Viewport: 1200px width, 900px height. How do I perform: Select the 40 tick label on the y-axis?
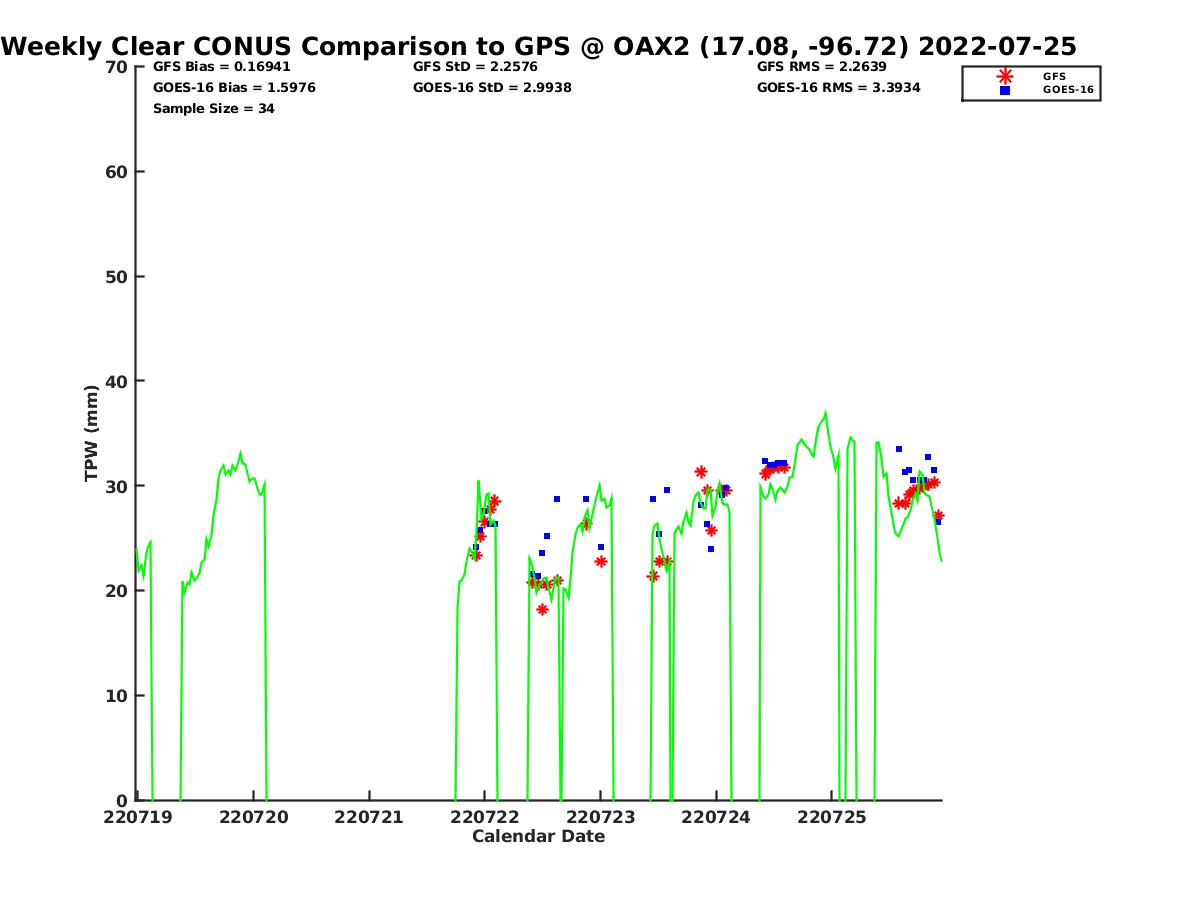point(117,381)
